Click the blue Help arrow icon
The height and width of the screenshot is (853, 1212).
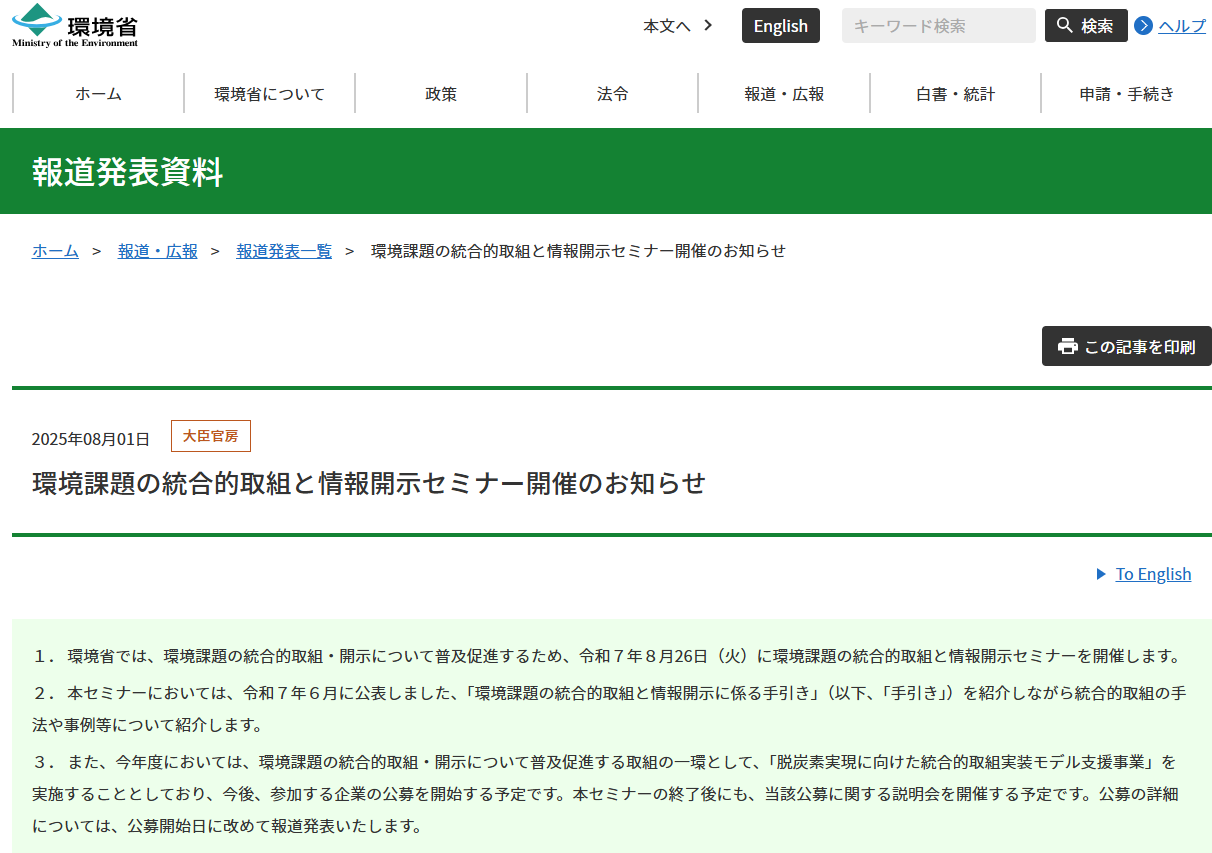pyautogui.click(x=1143, y=26)
